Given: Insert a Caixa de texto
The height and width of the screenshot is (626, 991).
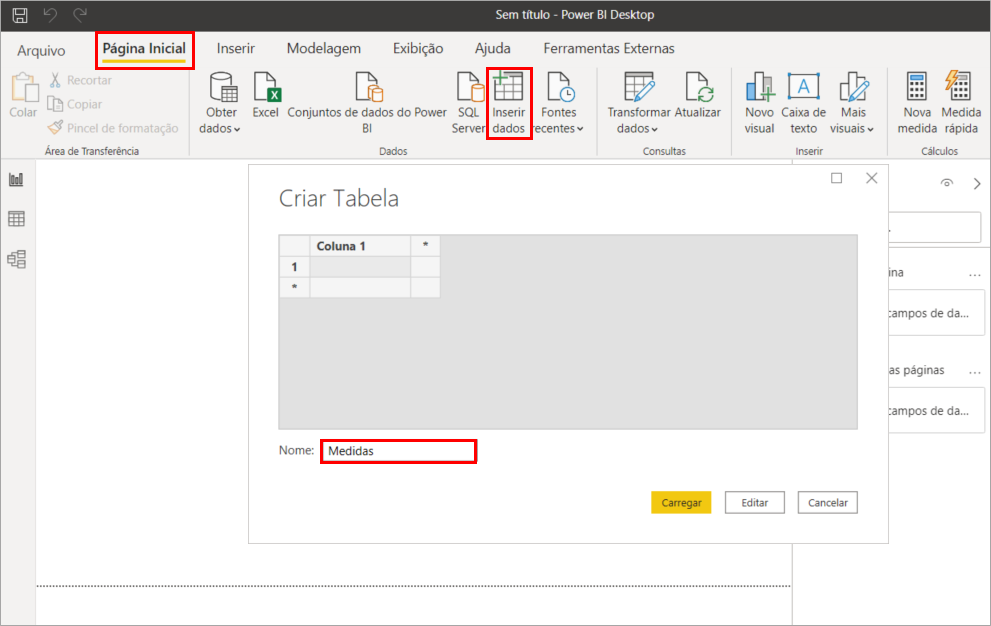Looking at the screenshot, I should (x=803, y=103).
